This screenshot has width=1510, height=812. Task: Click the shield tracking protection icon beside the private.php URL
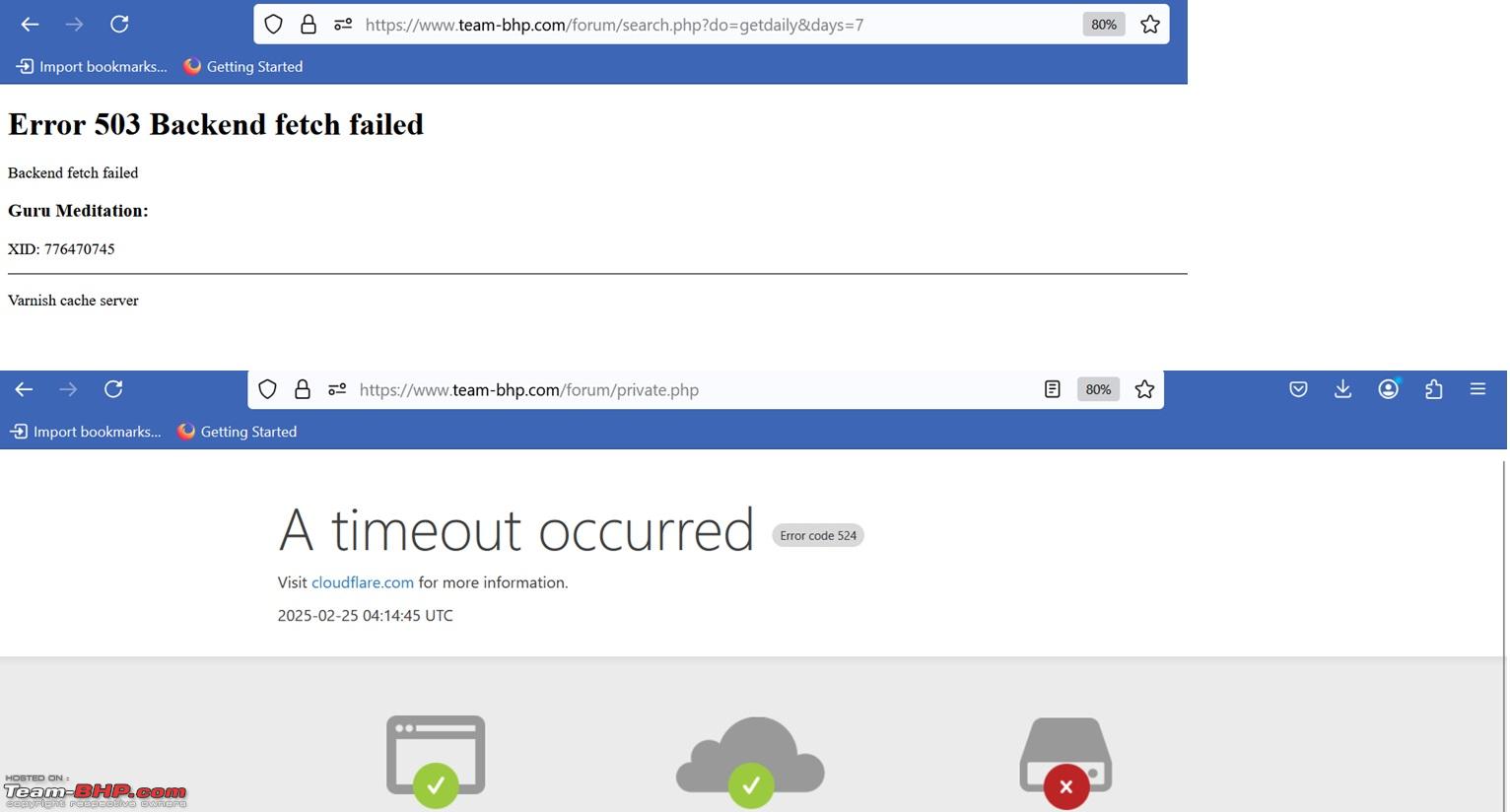click(x=267, y=389)
